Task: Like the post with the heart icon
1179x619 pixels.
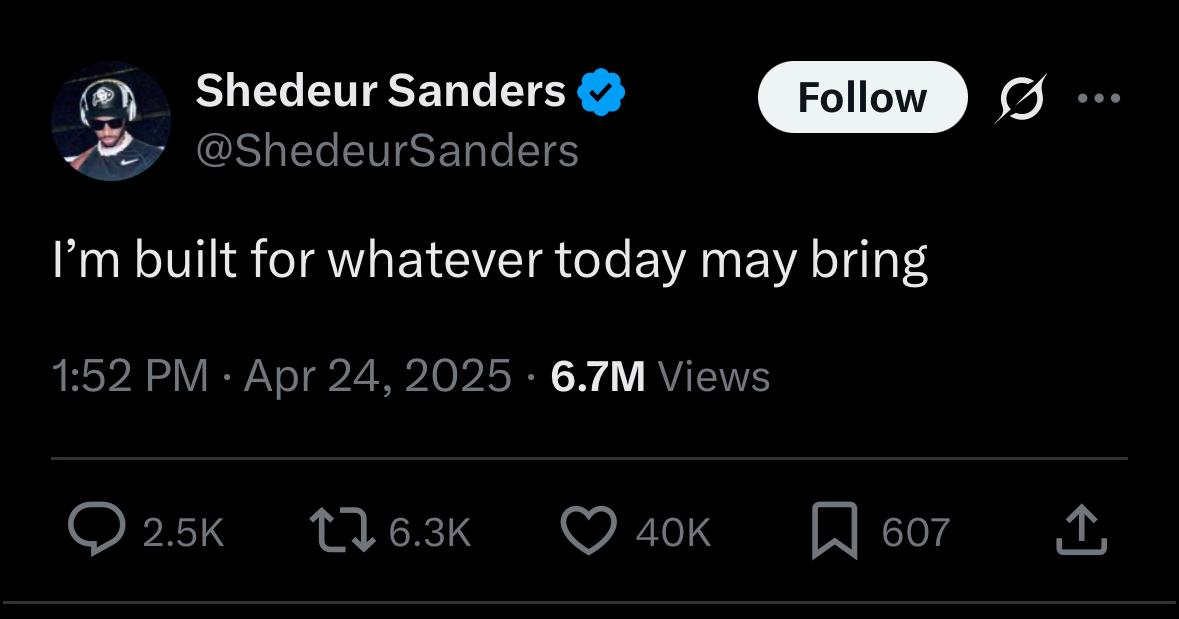Action: coord(589,530)
